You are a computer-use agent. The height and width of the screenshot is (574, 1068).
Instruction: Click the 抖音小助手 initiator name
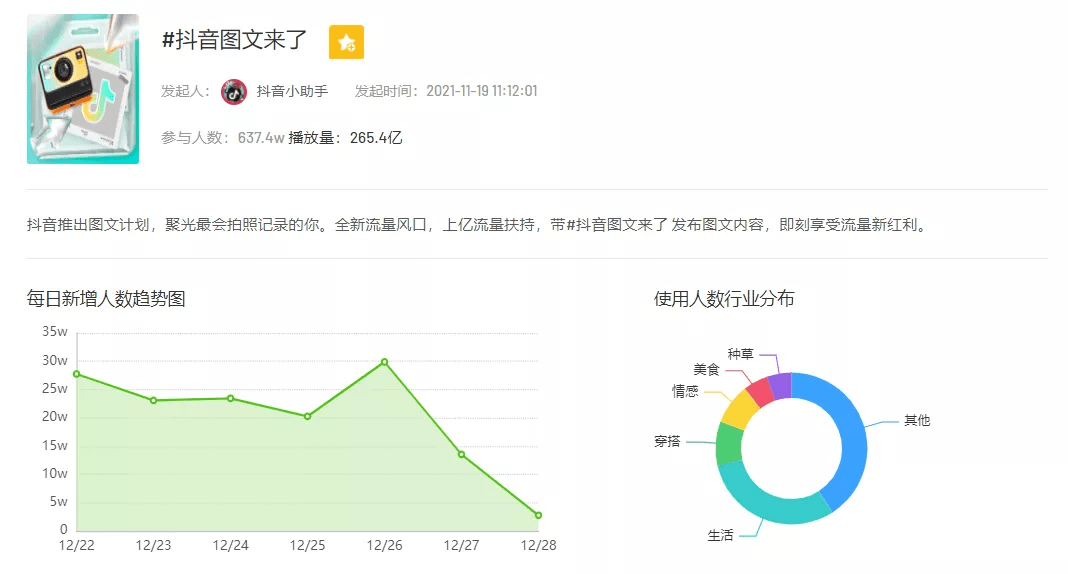[x=292, y=91]
